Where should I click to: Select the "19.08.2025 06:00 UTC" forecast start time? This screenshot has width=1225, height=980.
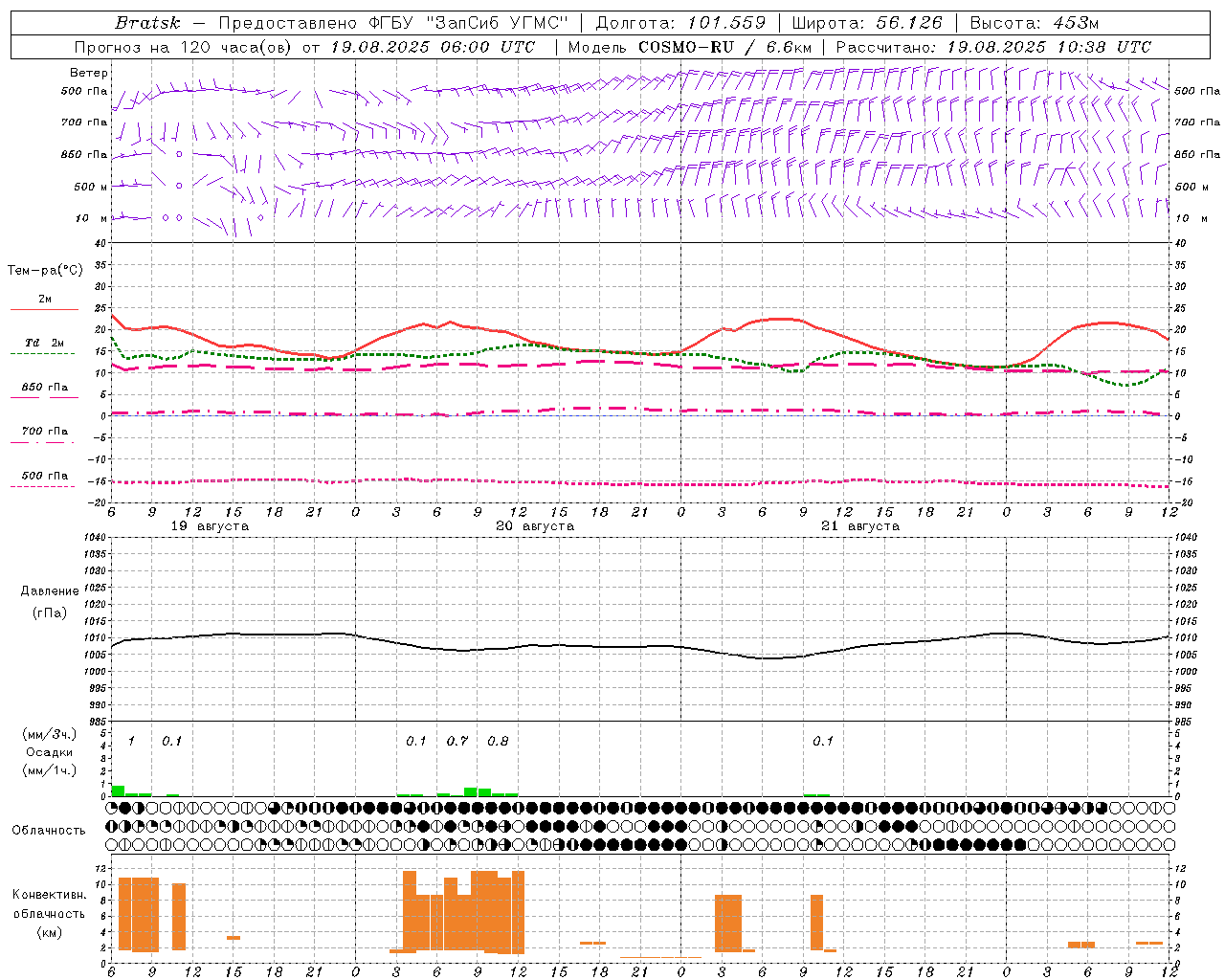click(x=433, y=47)
